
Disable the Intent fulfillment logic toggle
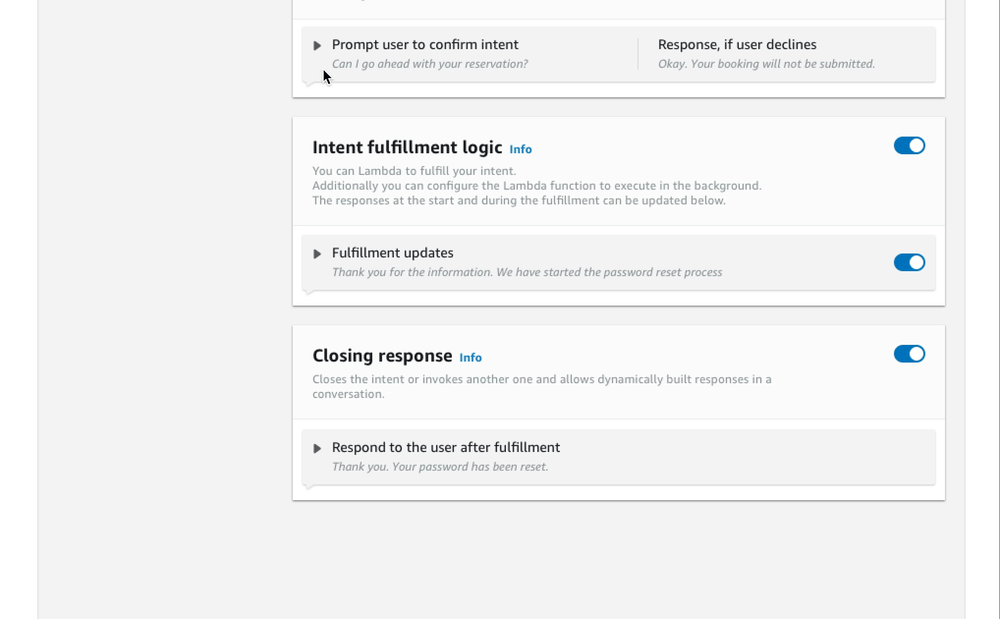(x=909, y=146)
